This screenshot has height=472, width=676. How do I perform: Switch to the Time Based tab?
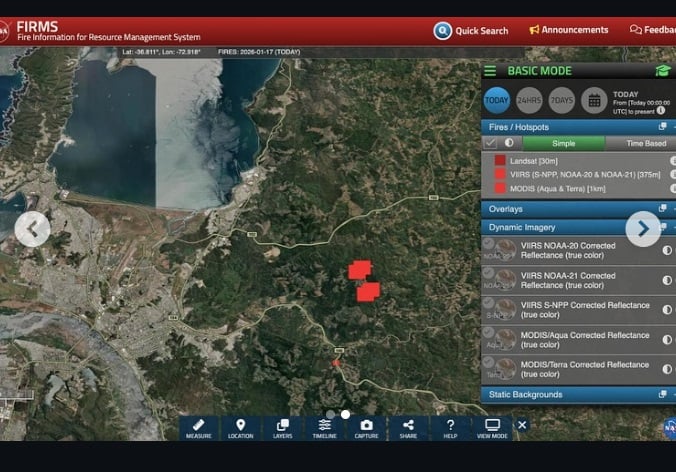tap(645, 143)
